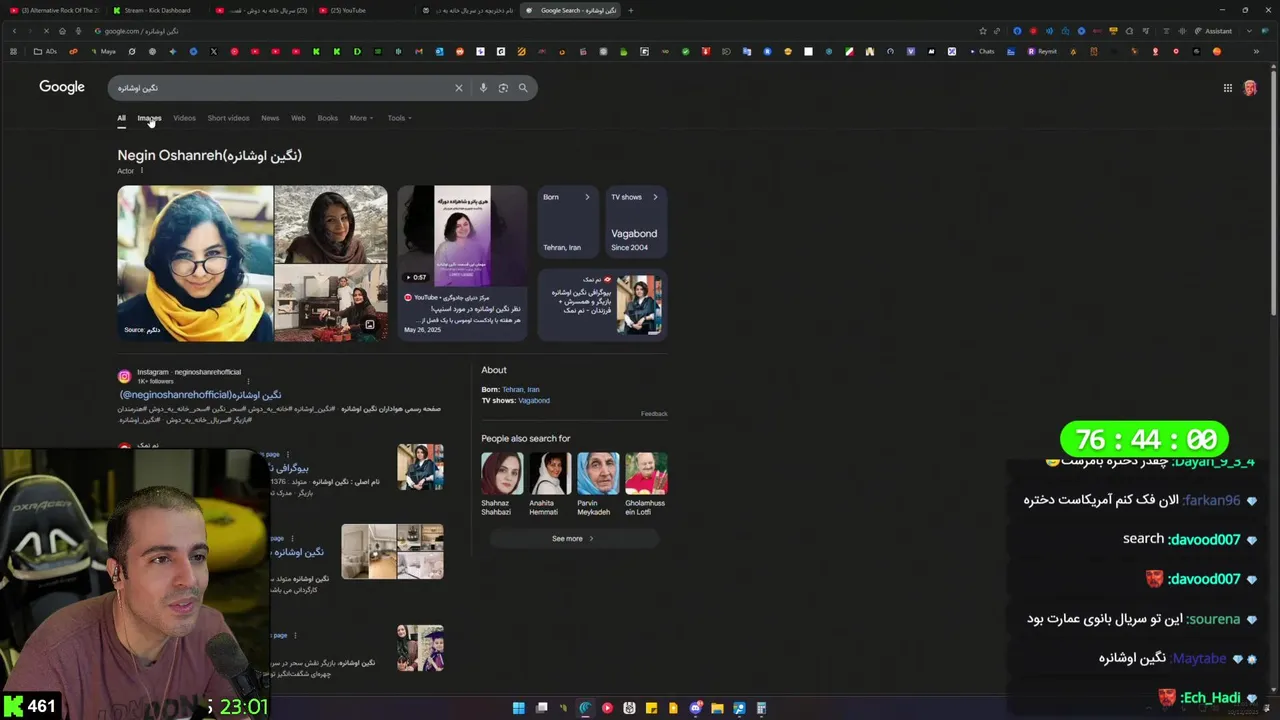This screenshot has height=720, width=1280.
Task: Click the Instagram icon of the first result
Action: pyautogui.click(x=124, y=376)
